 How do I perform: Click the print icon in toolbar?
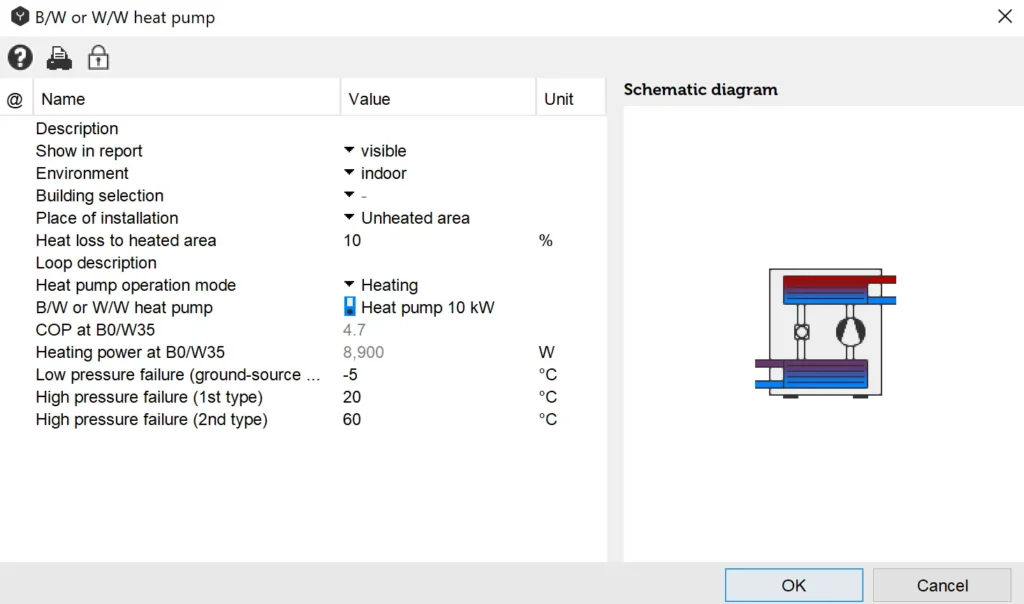tap(59, 58)
